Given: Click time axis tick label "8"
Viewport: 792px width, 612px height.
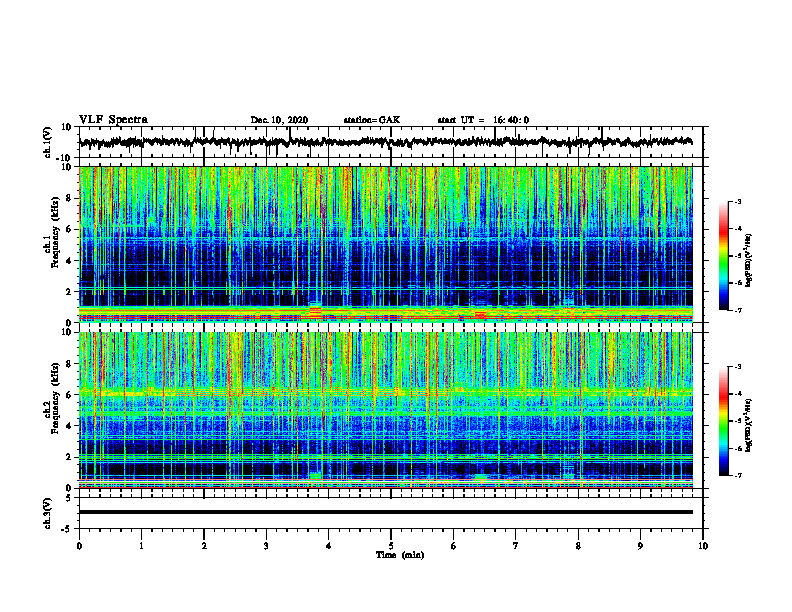Looking at the screenshot, I should pos(578,546).
